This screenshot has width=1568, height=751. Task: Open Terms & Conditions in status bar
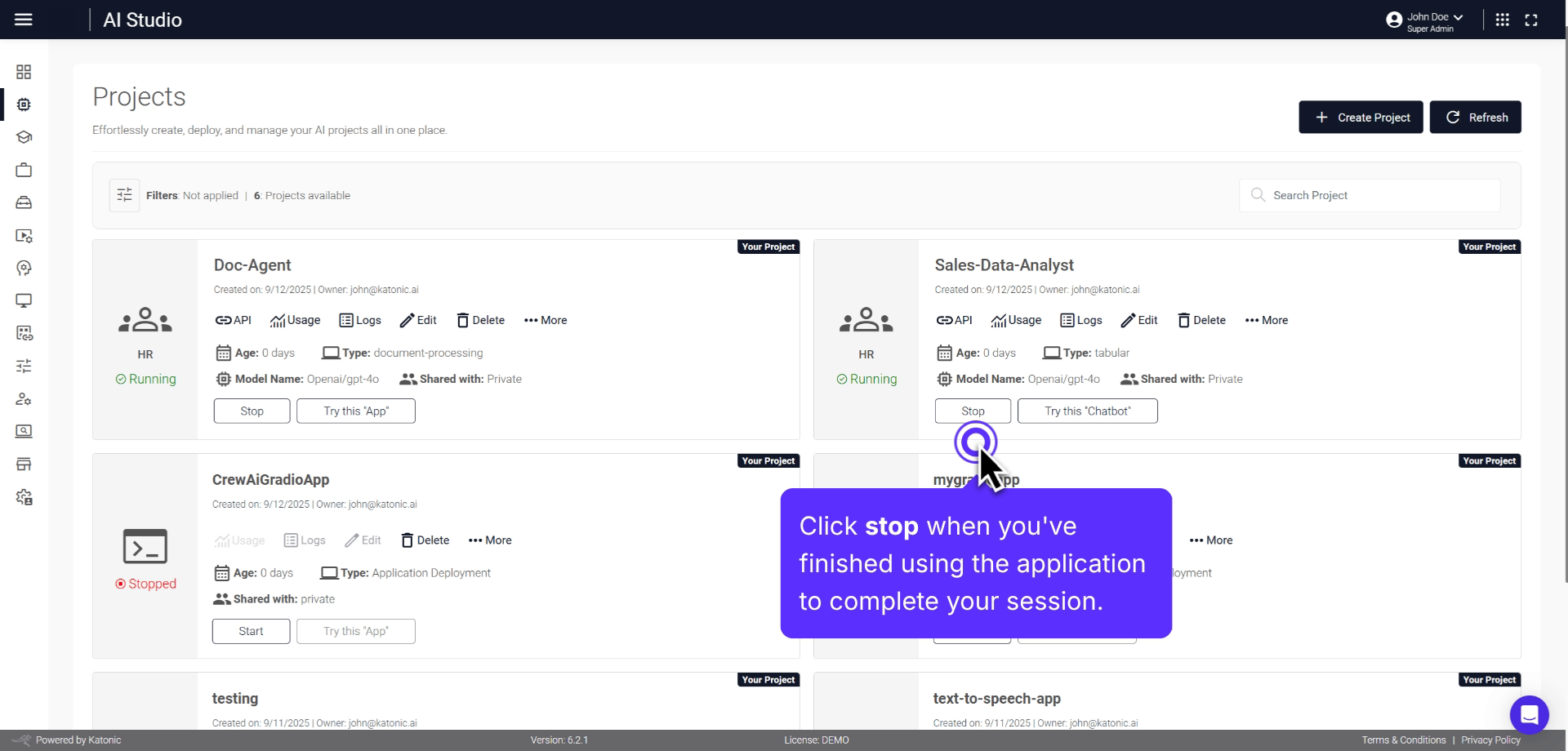tap(1403, 740)
